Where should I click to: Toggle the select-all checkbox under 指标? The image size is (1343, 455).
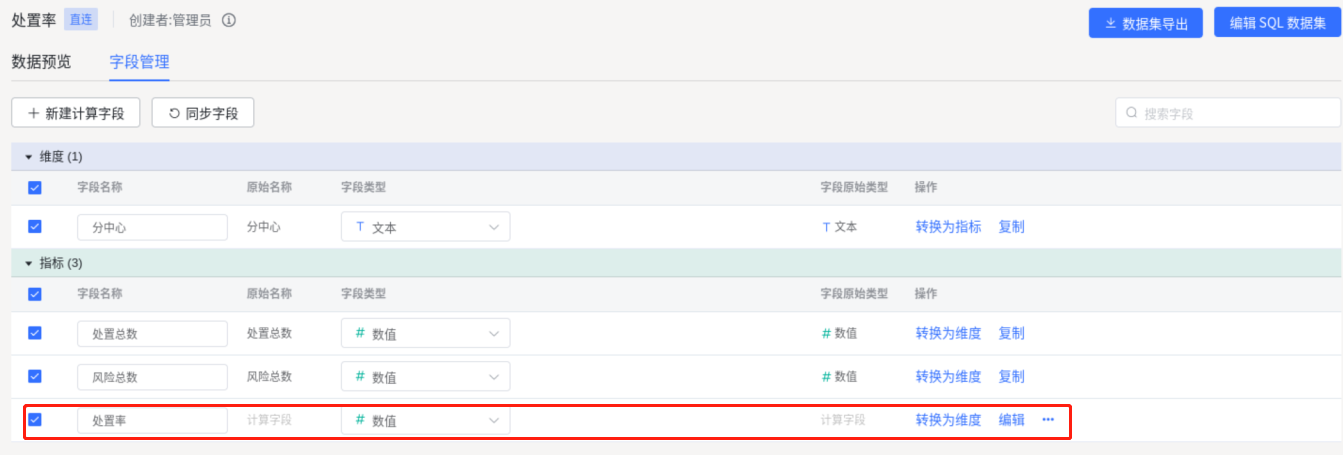35,294
